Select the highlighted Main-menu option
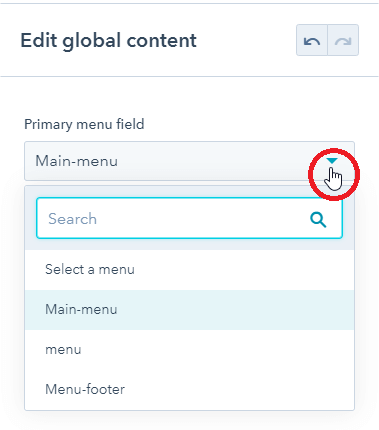 (189, 310)
